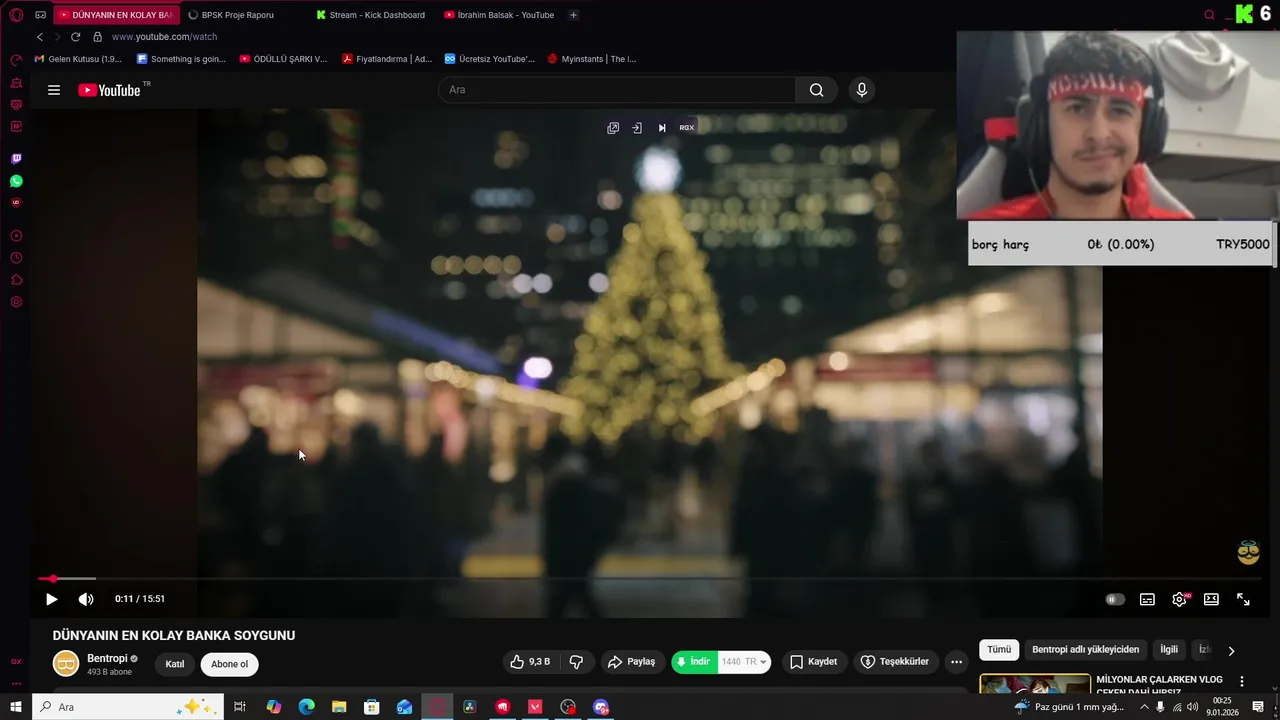Open options for MİLYONLAR ÇALARKEN VLOG video
Viewport: 1280px width, 720px height.
1242,681
